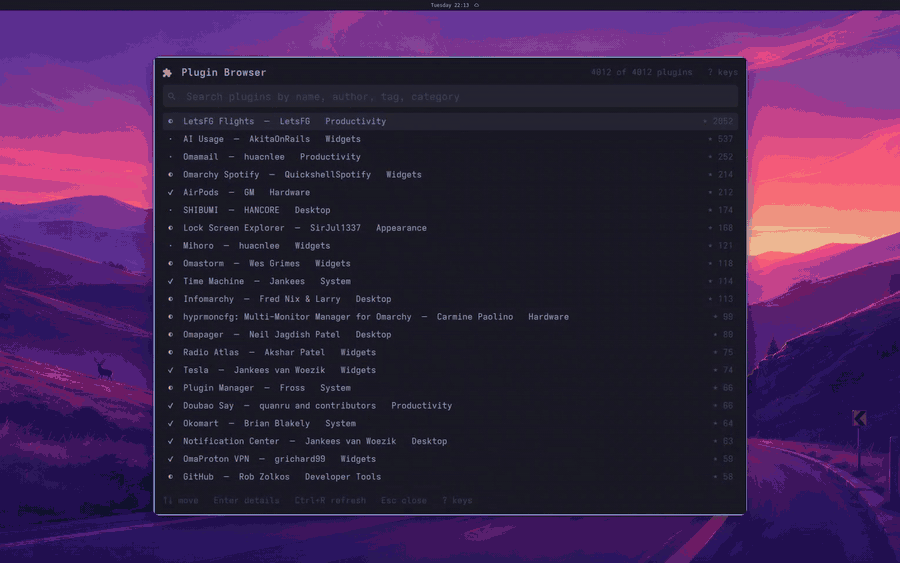Select the Time Machine plugin row
900x563 pixels.
point(451,281)
